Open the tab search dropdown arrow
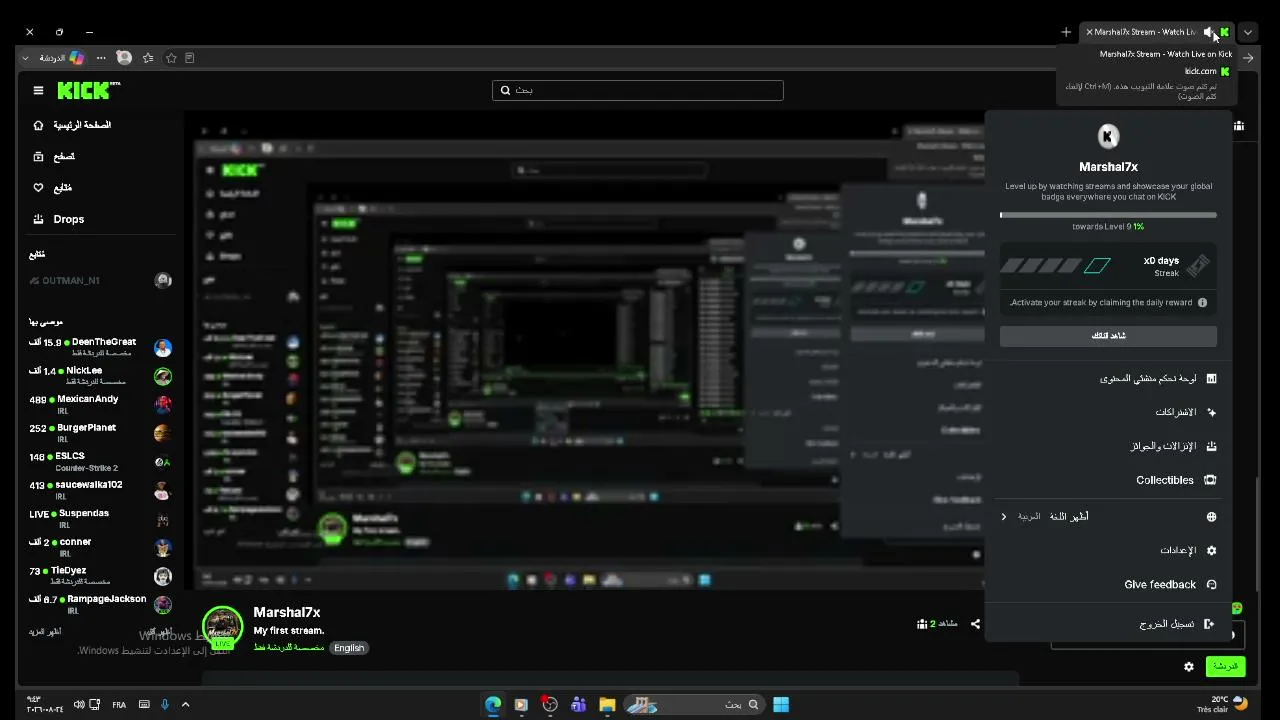1280x720 pixels. point(1248,32)
